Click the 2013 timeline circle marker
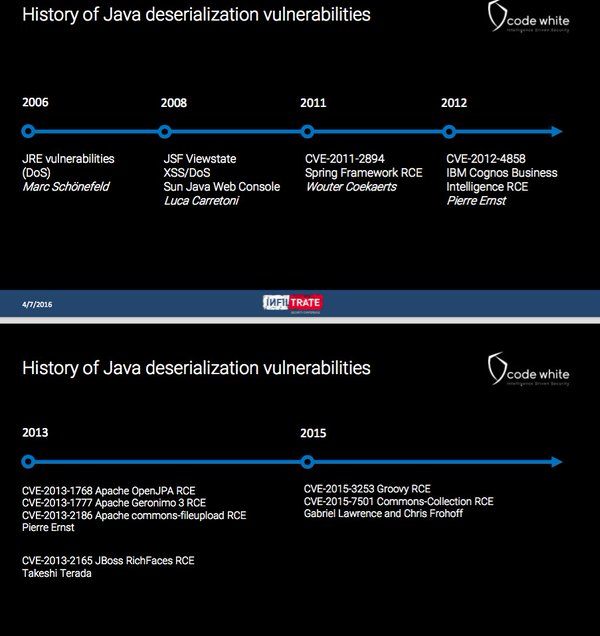 point(28,462)
